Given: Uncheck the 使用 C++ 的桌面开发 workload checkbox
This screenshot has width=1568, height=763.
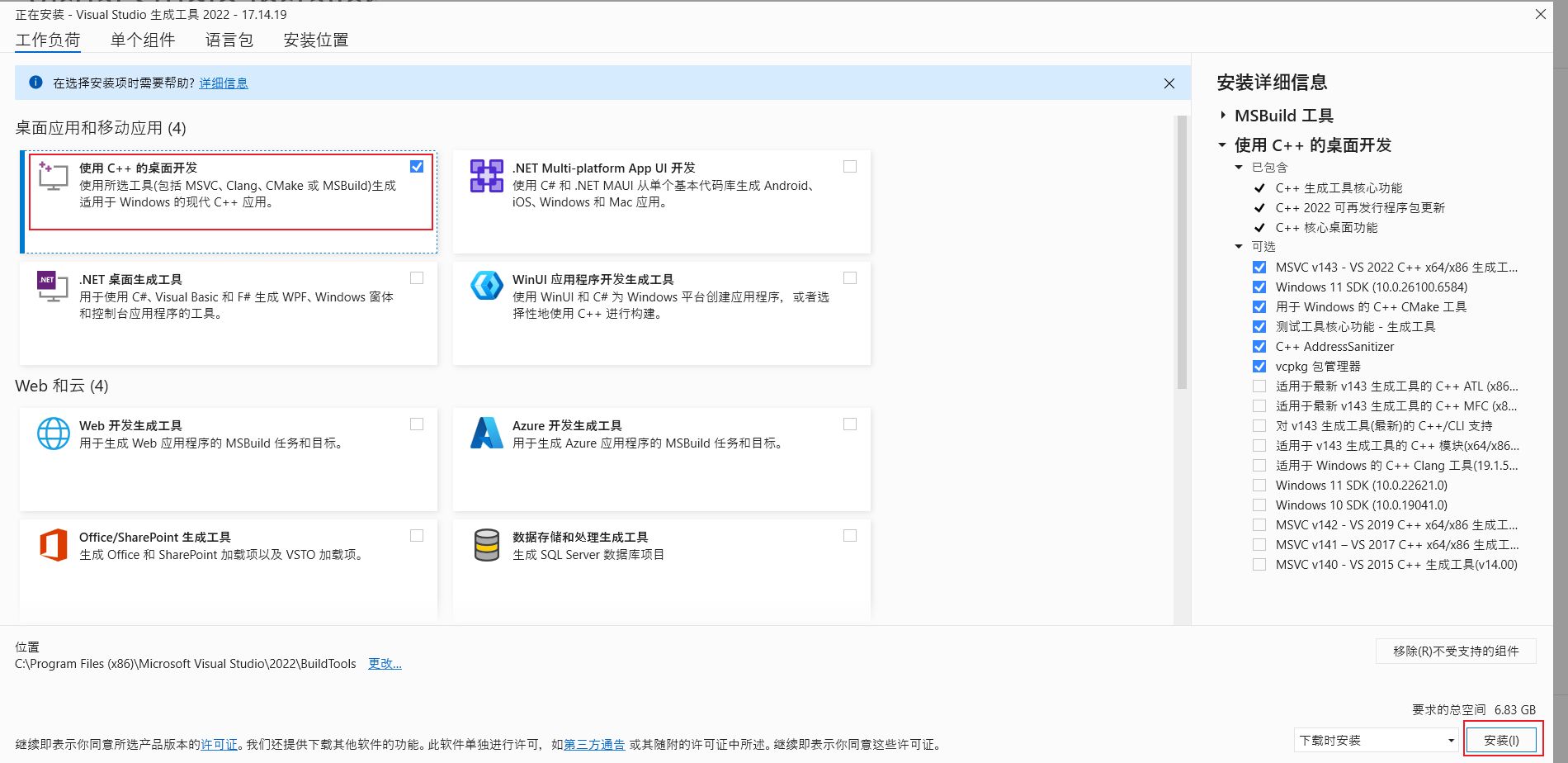Looking at the screenshot, I should pyautogui.click(x=417, y=167).
